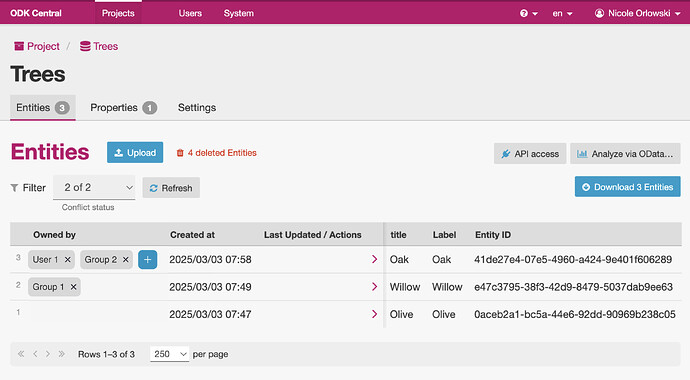The width and height of the screenshot is (690, 380).
Task: Click Download 3 Entities button
Action: tap(628, 187)
